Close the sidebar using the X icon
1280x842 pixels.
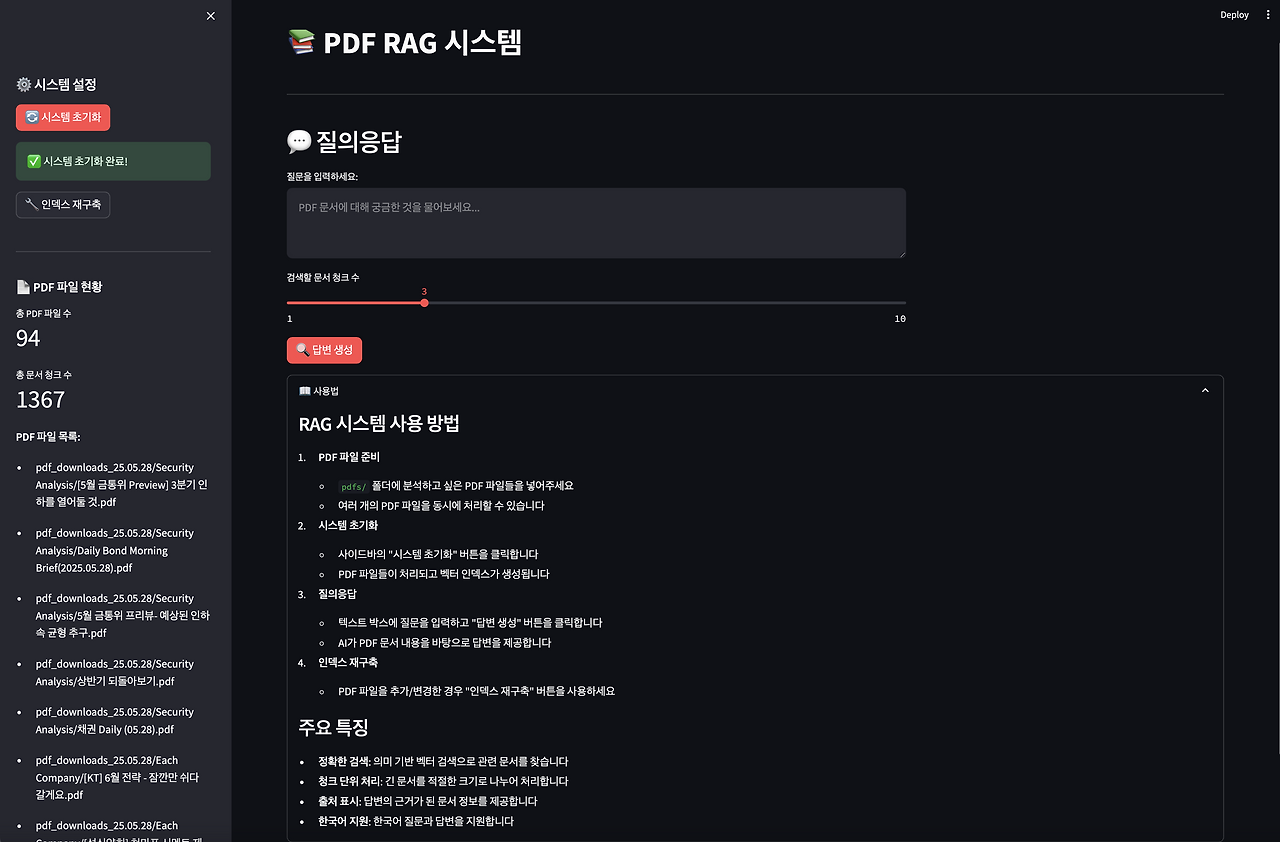(210, 16)
